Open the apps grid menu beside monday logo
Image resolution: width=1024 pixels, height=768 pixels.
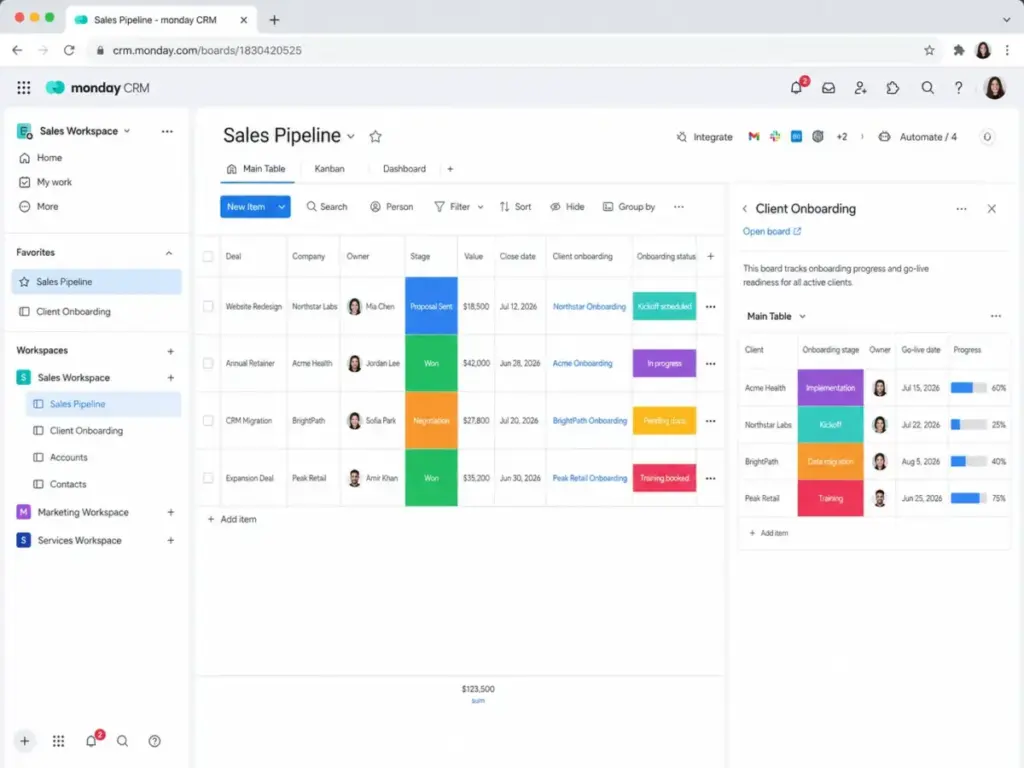(24, 88)
